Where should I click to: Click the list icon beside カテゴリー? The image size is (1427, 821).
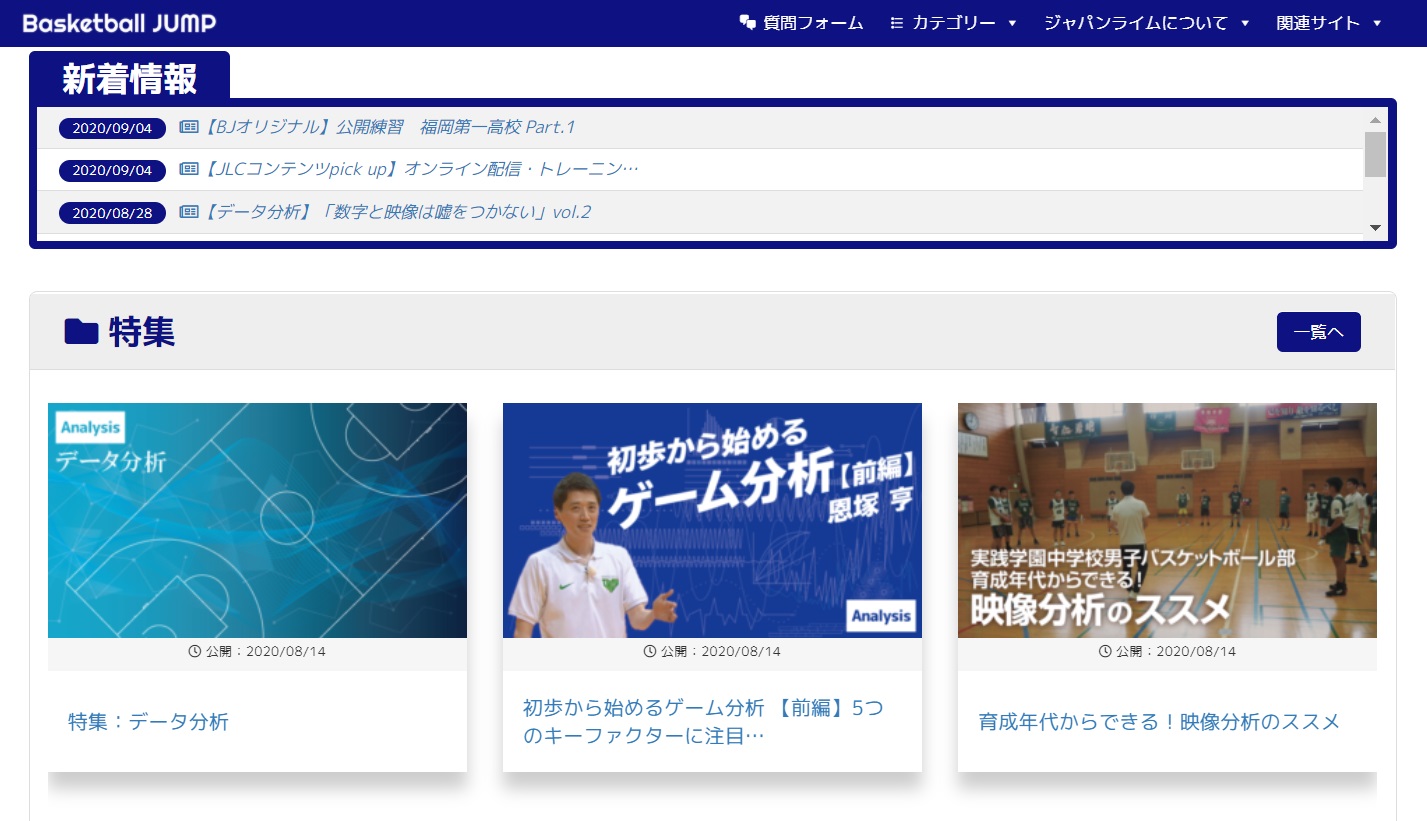coord(897,23)
